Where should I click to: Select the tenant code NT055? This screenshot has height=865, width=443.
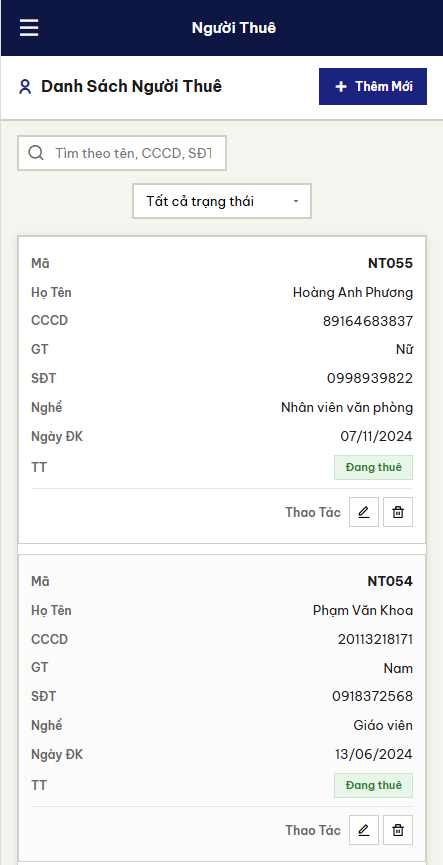coord(390,263)
